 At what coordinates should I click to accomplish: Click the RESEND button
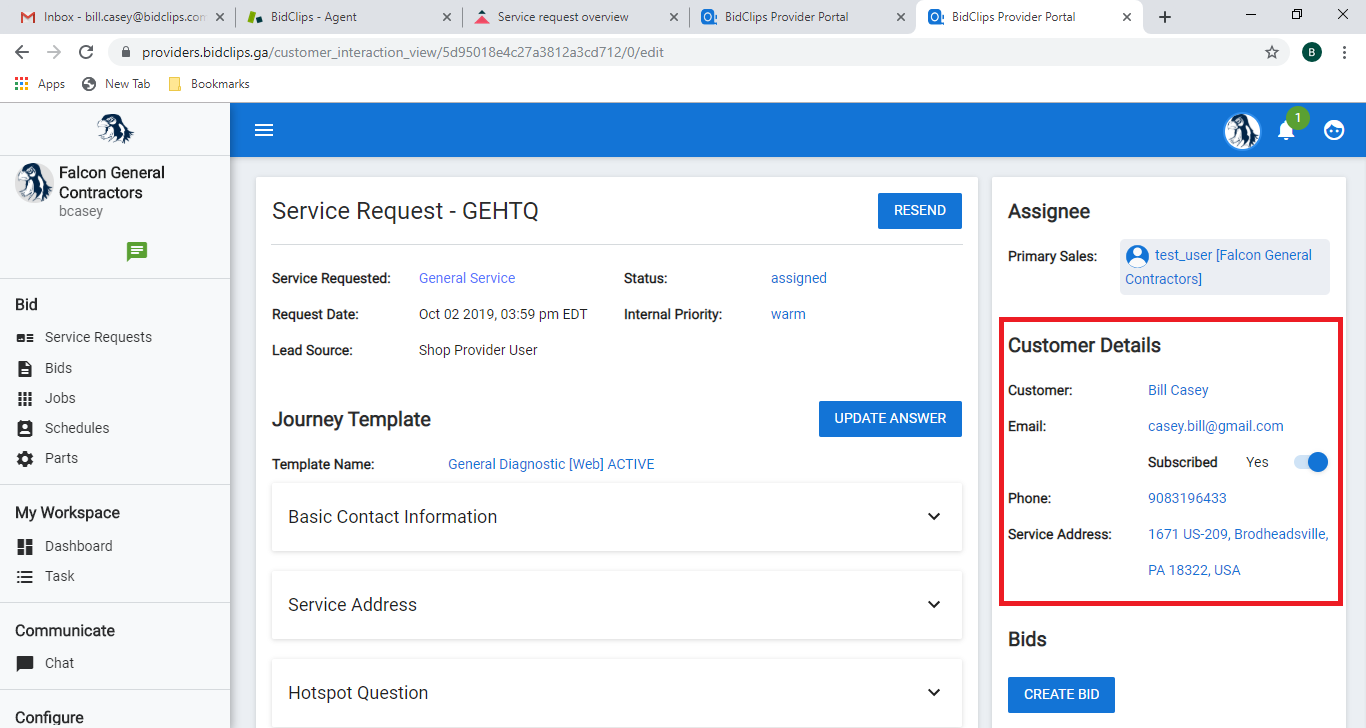click(920, 210)
